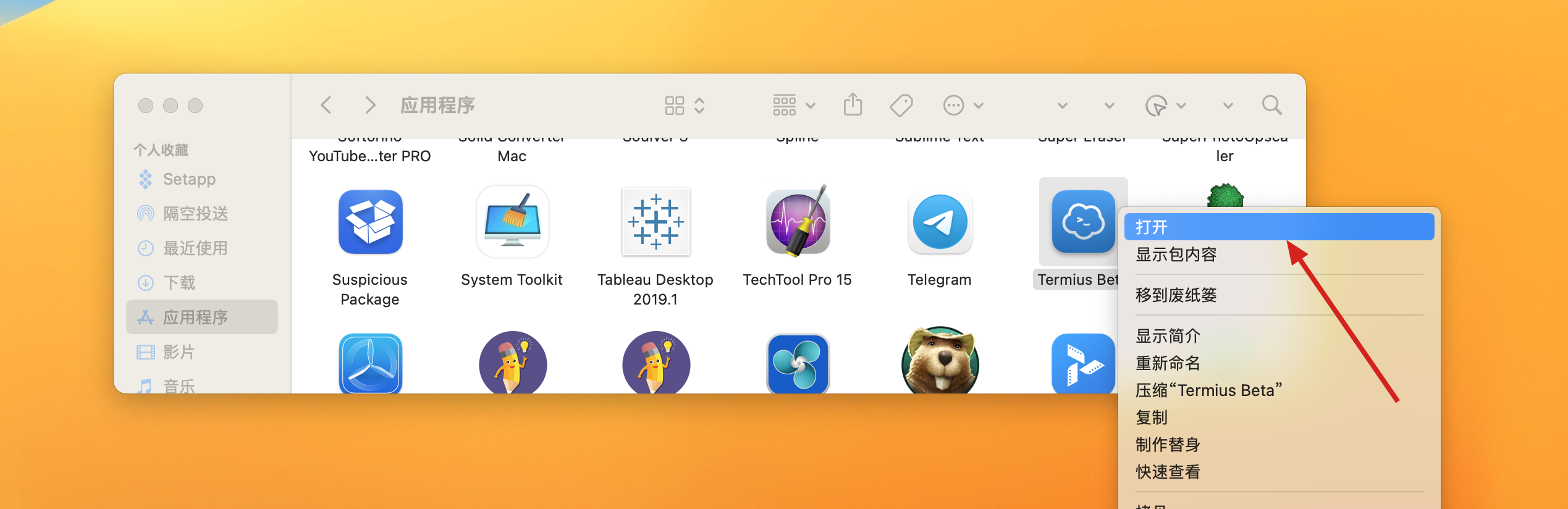Select Setapp in the sidebar
Viewport: 1568px width, 509px height.
(x=189, y=179)
